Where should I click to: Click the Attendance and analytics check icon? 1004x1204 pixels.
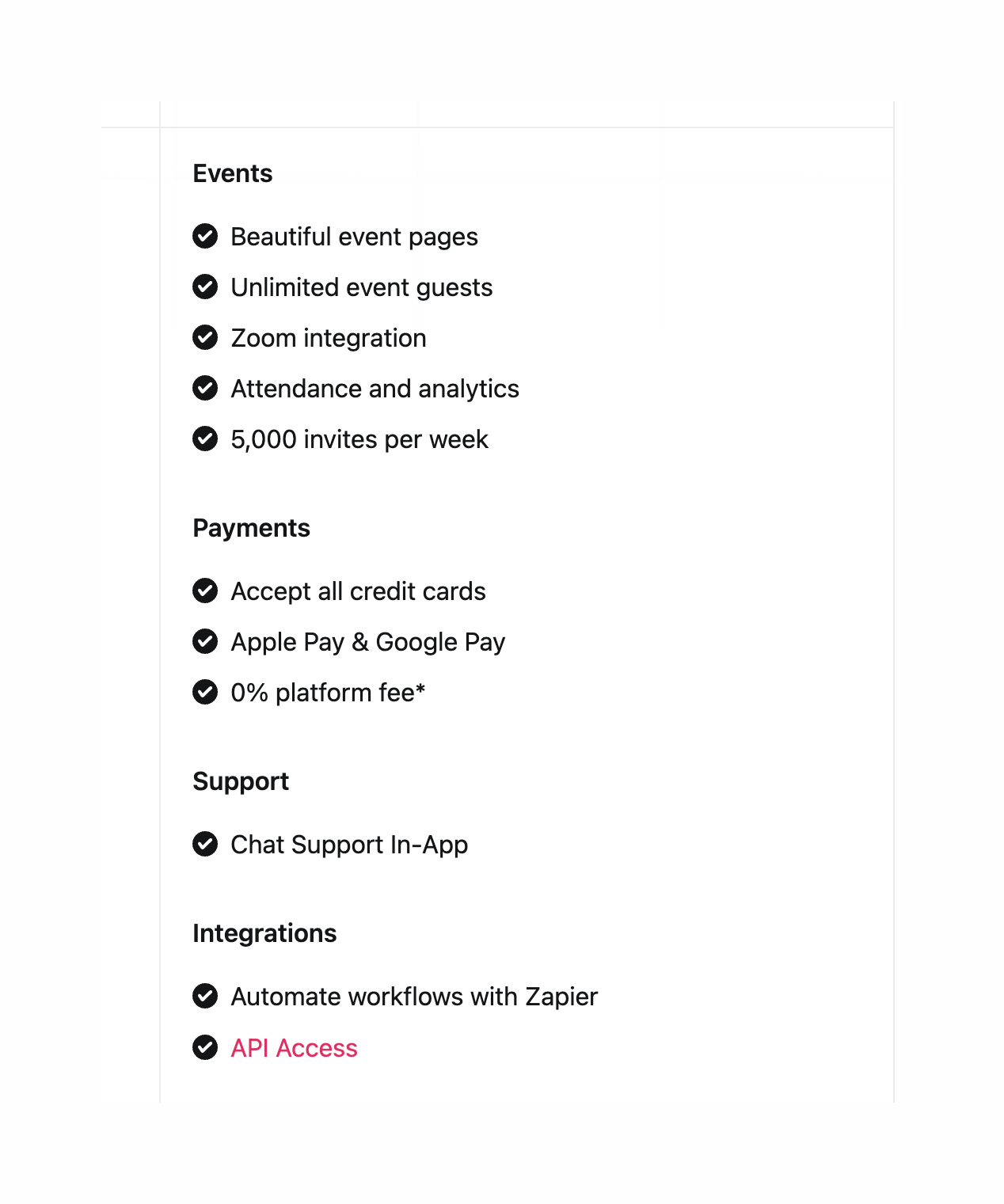(x=205, y=388)
